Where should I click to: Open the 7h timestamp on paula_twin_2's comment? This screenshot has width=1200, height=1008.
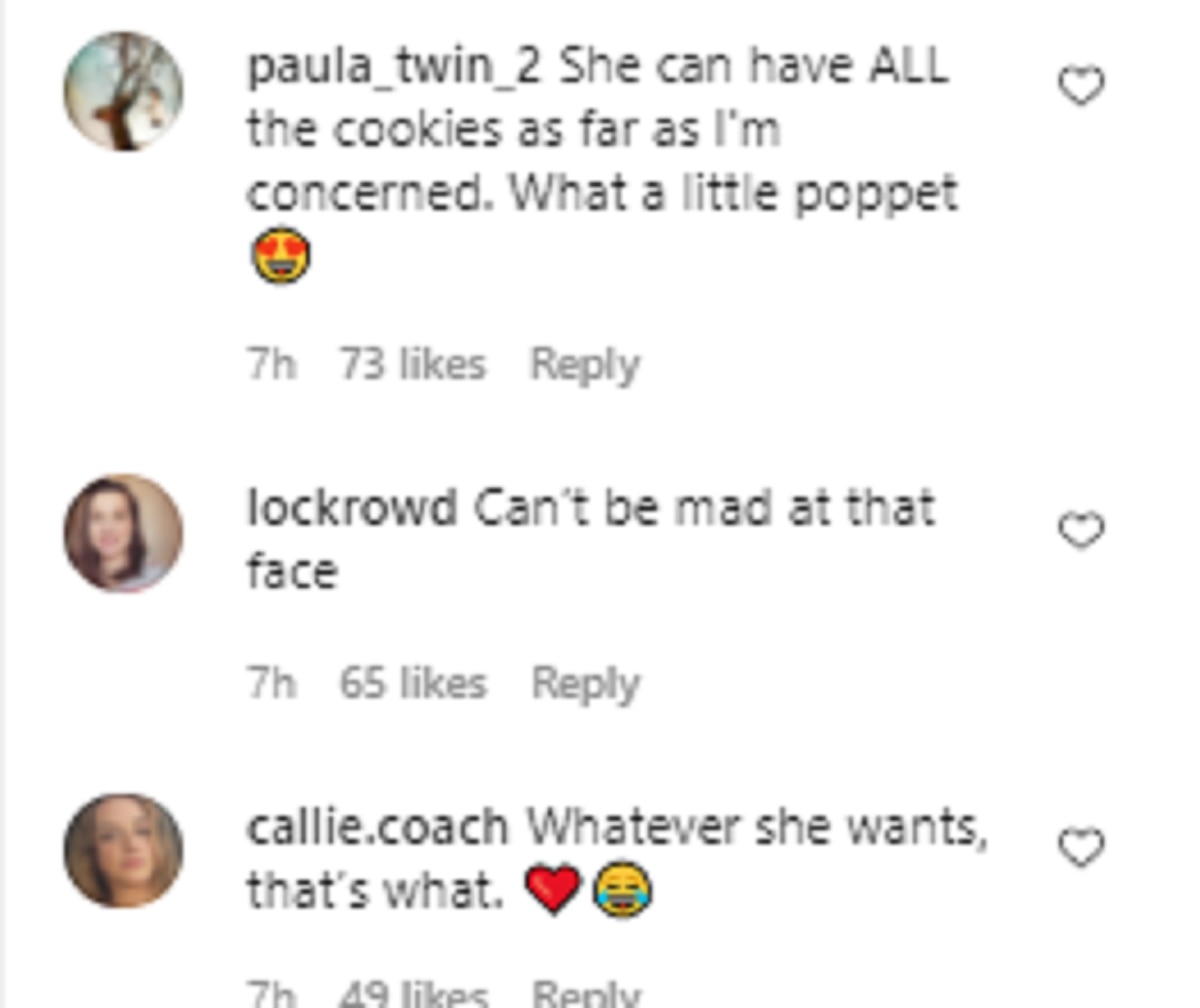[x=272, y=364]
